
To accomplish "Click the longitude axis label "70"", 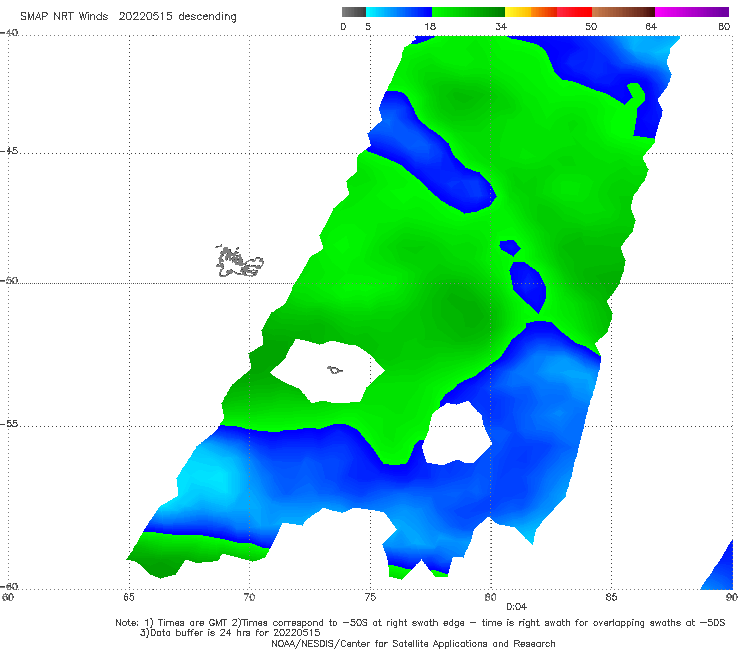I will click(x=249, y=597).
